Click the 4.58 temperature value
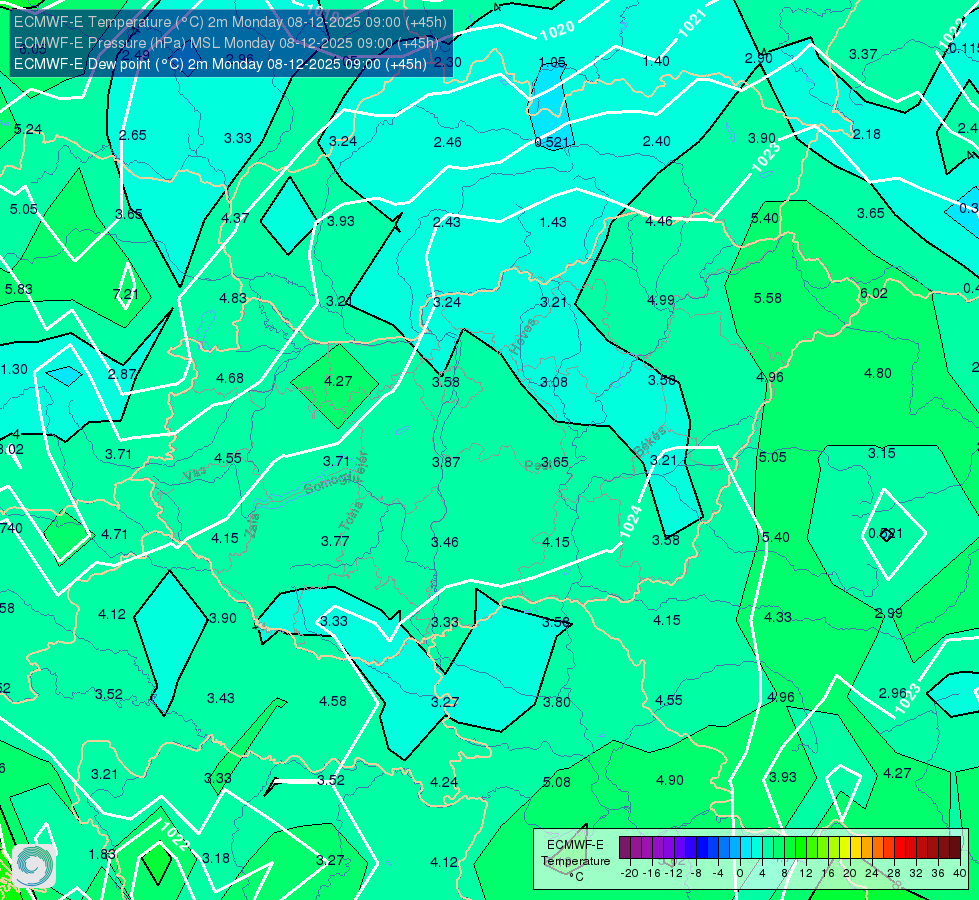 pos(333,701)
